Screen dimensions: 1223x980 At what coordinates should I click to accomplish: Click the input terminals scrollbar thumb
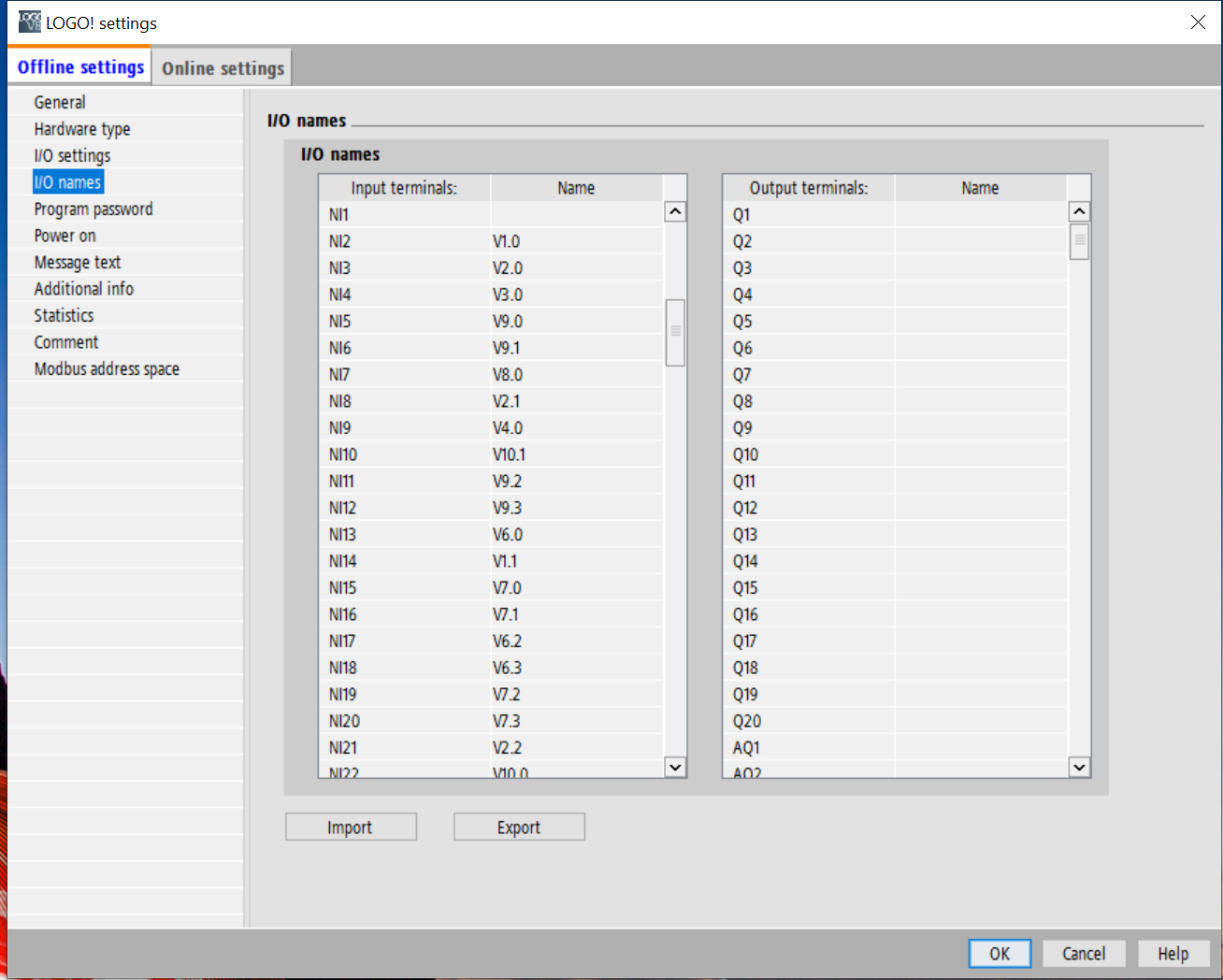tap(675, 332)
